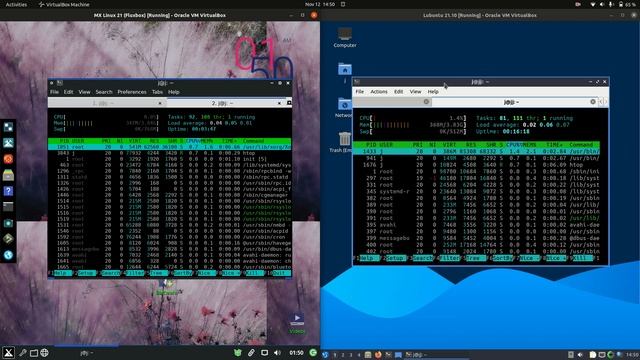Viewport: 640px width, 360px height.
Task: Open MX start menu X icon
Action: [x=9, y=353]
